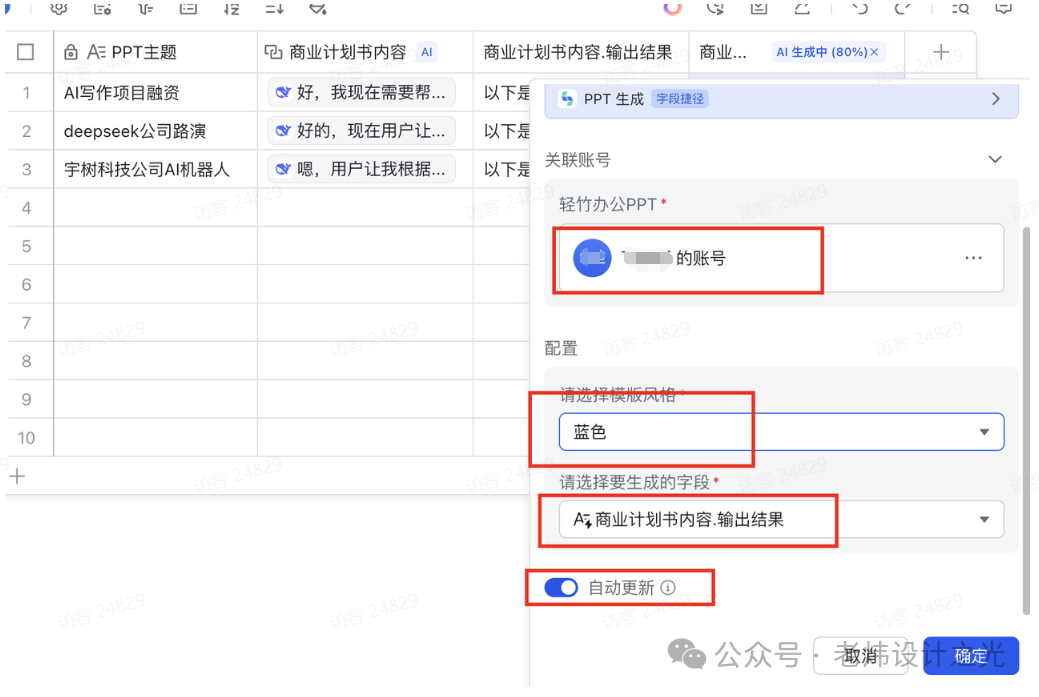Collapse the 关联账号 section
Image resolution: width=1039 pixels, height=697 pixels.
(995, 159)
